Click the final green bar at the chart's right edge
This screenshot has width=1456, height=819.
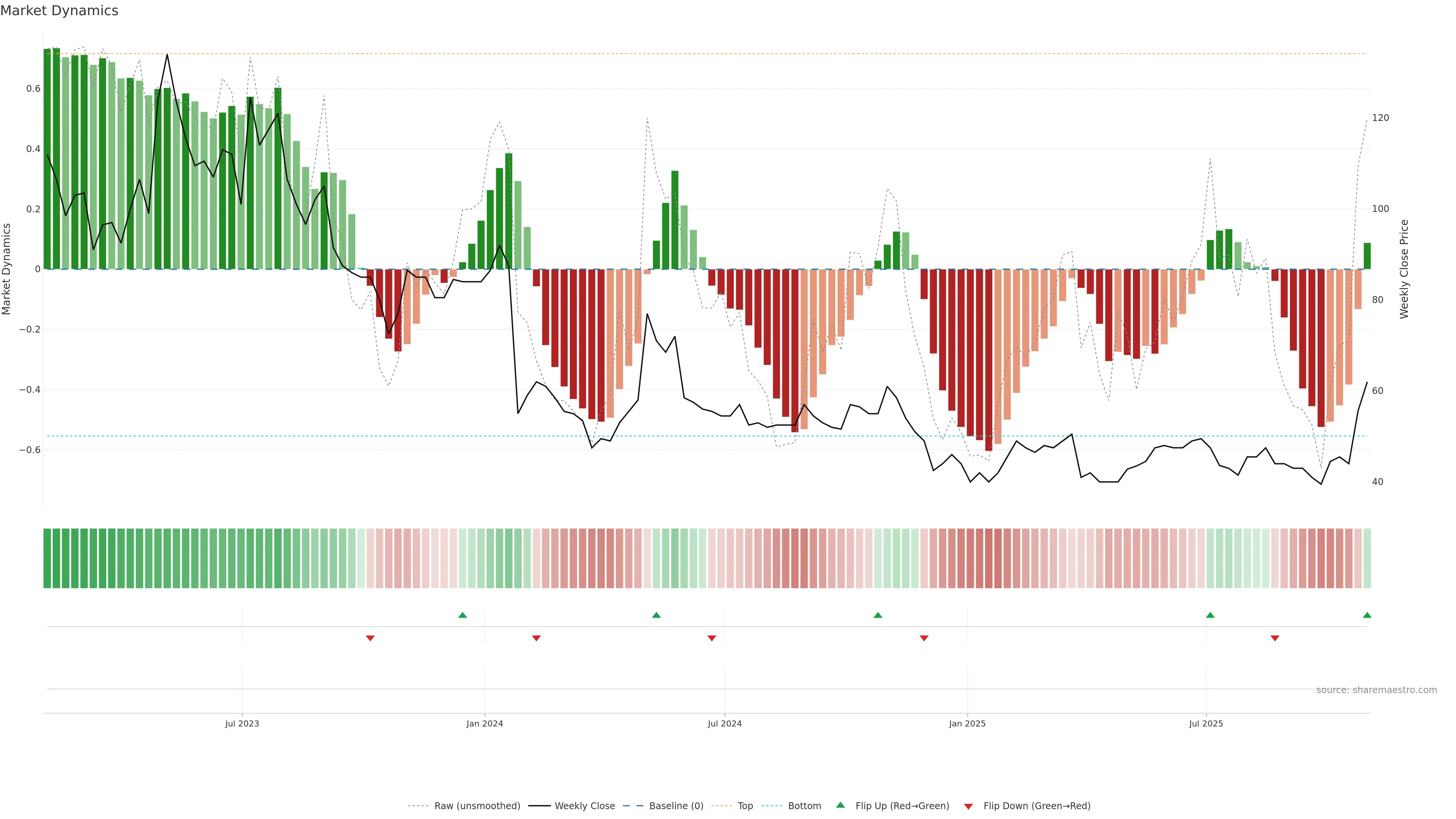[x=1367, y=256]
